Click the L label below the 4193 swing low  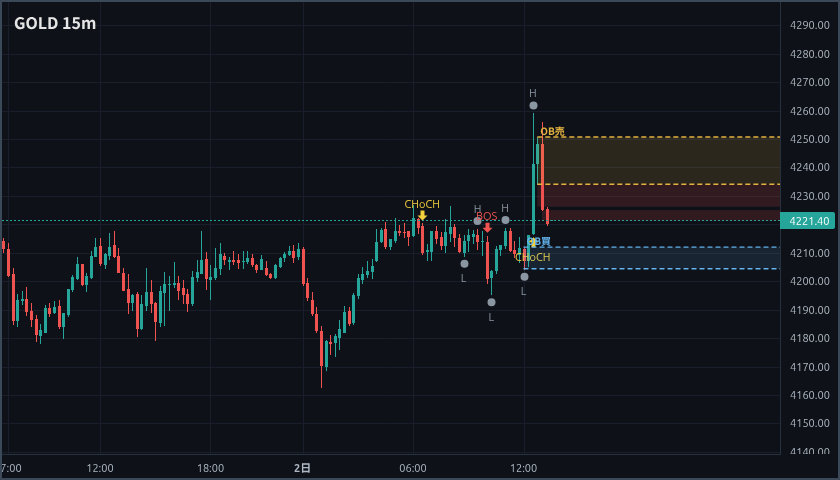click(x=491, y=317)
